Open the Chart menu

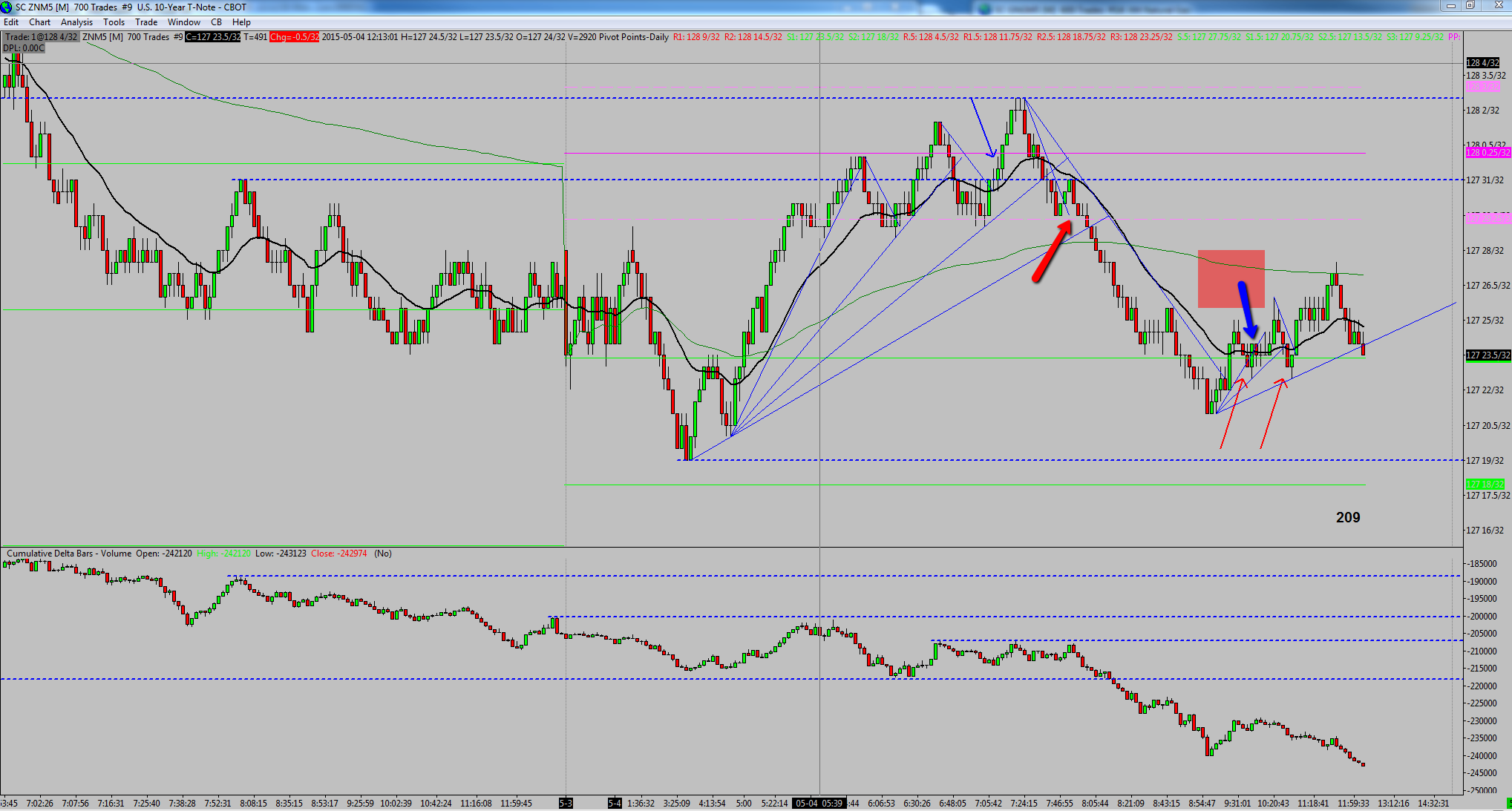click(40, 22)
